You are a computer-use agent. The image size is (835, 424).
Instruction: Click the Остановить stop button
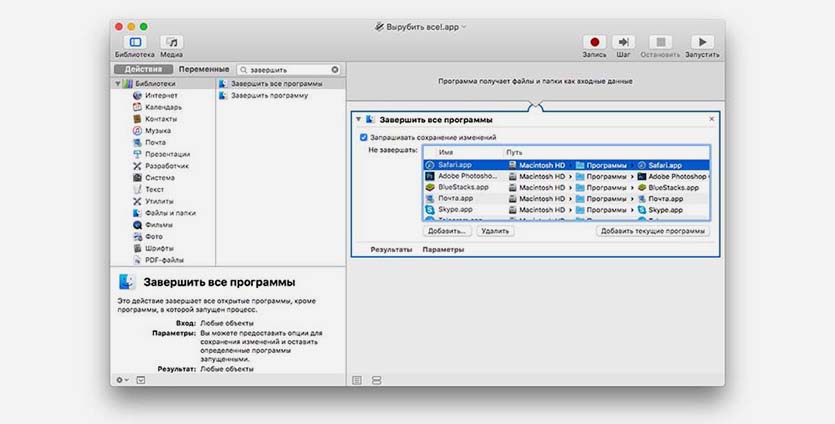pos(660,42)
